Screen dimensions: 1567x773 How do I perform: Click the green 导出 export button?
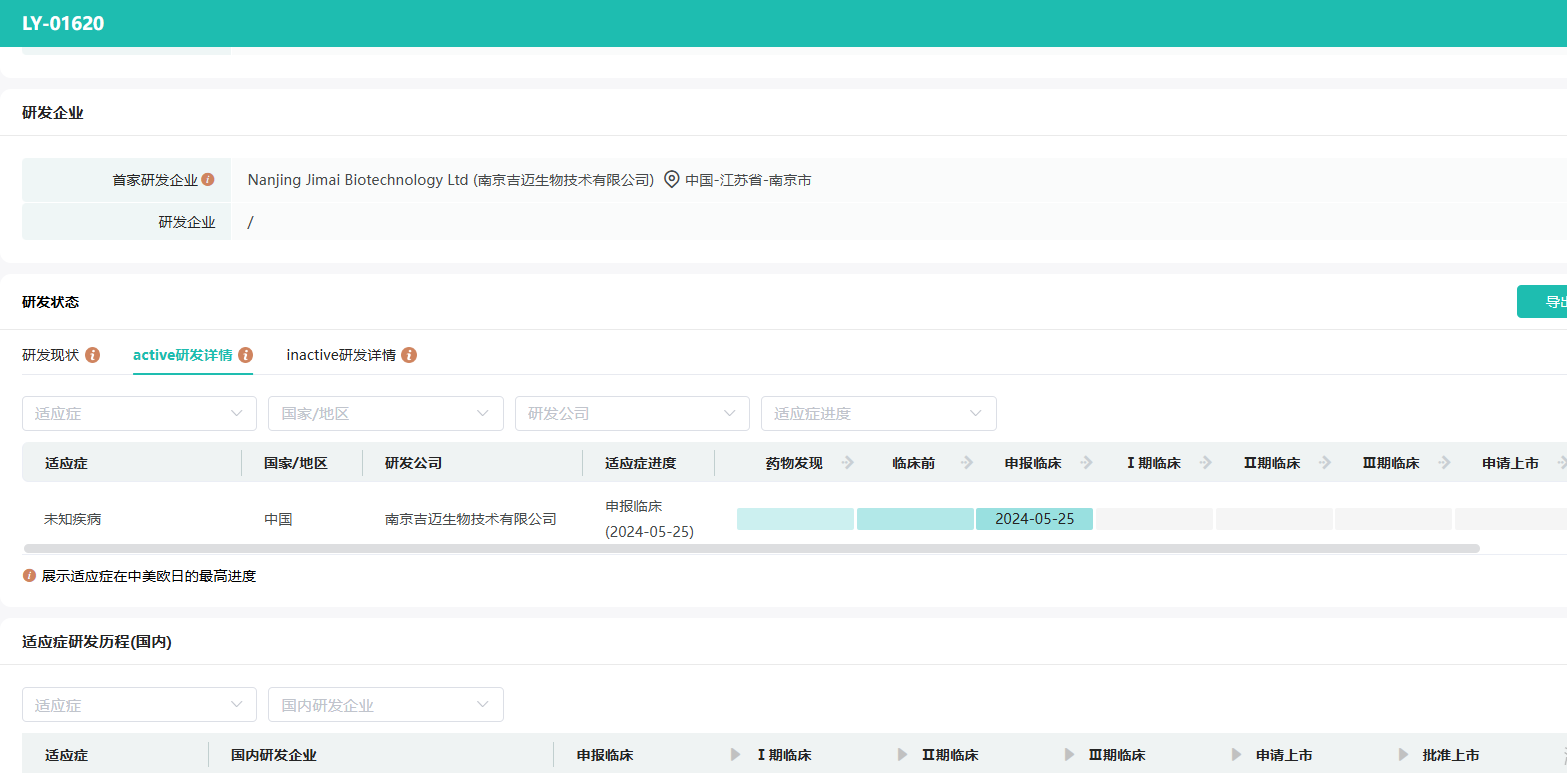pos(1545,302)
